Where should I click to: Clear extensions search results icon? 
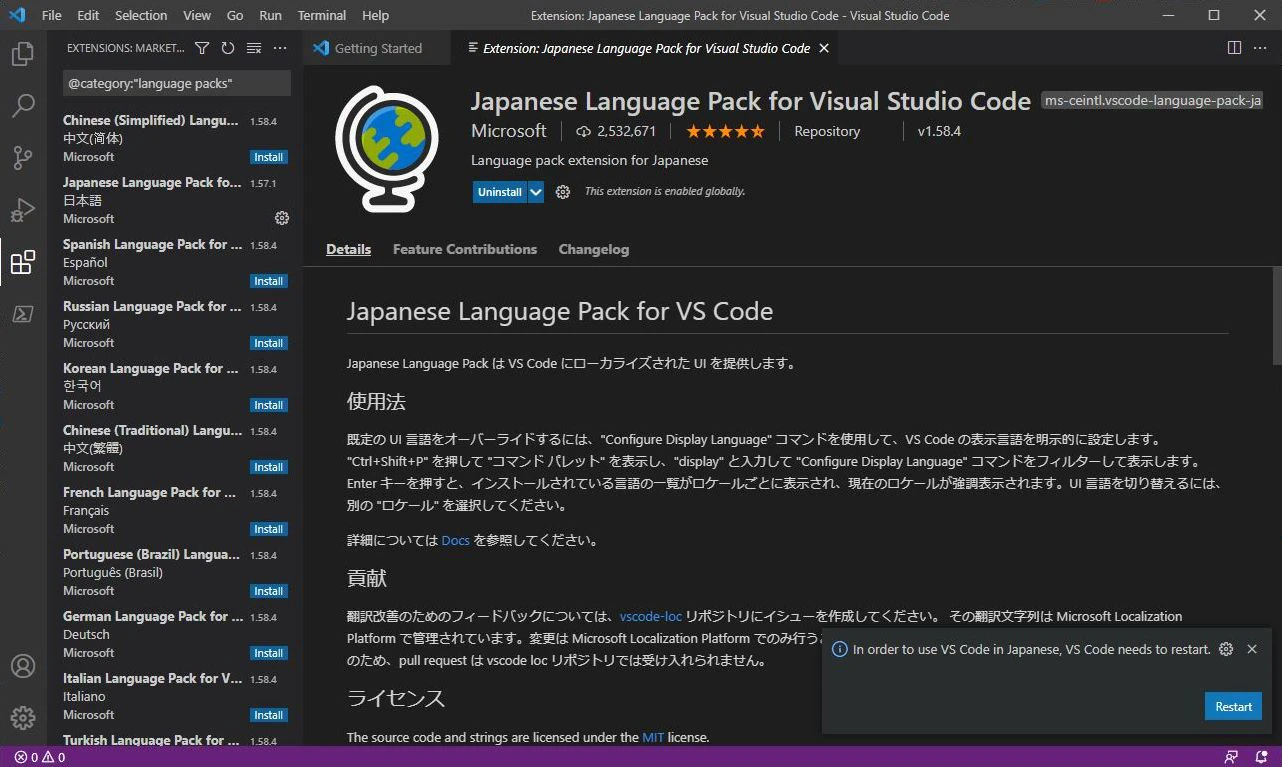254,48
